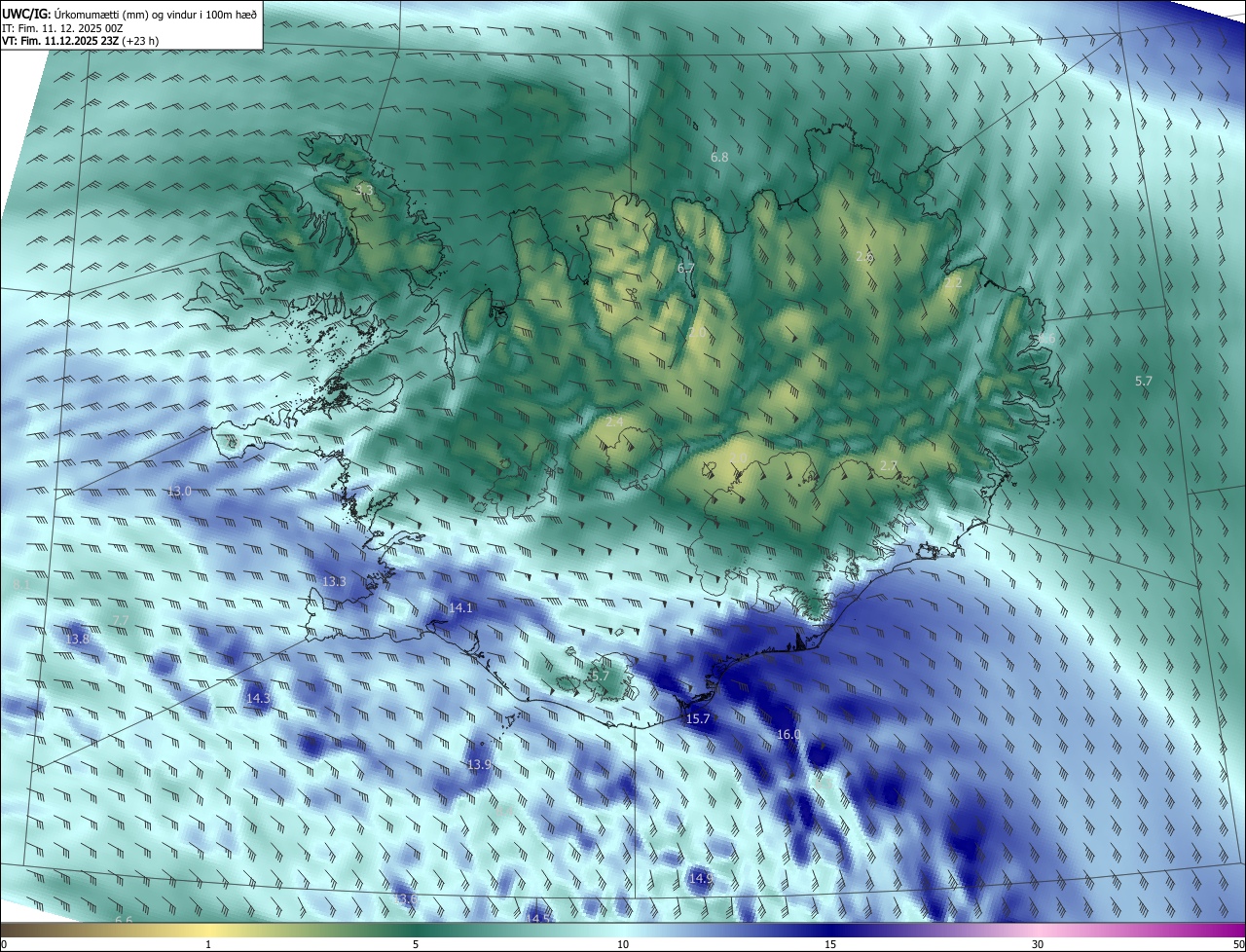Click the 6.8 value north of Iceland
The image size is (1246, 952).
tap(719, 157)
